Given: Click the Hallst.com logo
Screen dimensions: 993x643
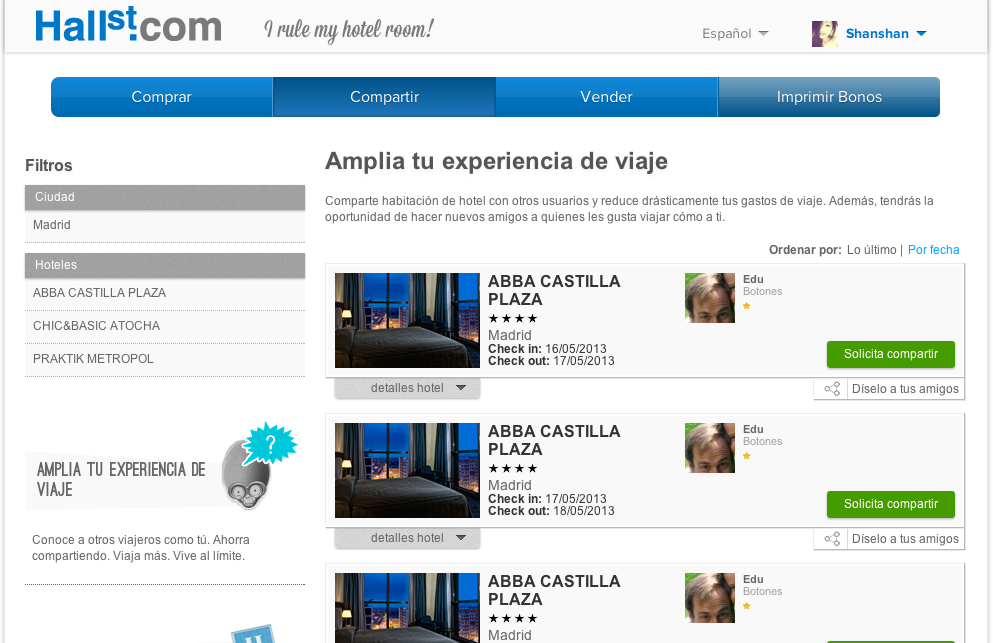Looking at the screenshot, I should tap(128, 25).
